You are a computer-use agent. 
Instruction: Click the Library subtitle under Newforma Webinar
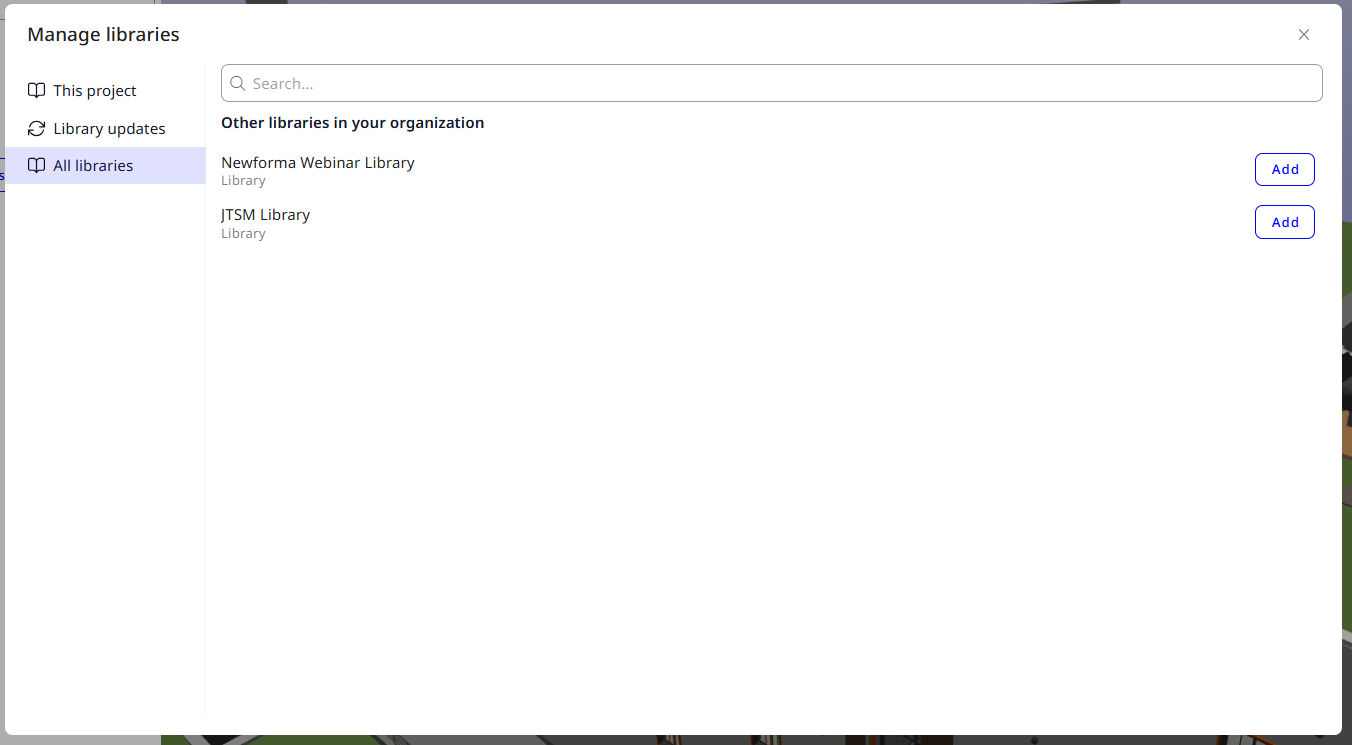(243, 181)
